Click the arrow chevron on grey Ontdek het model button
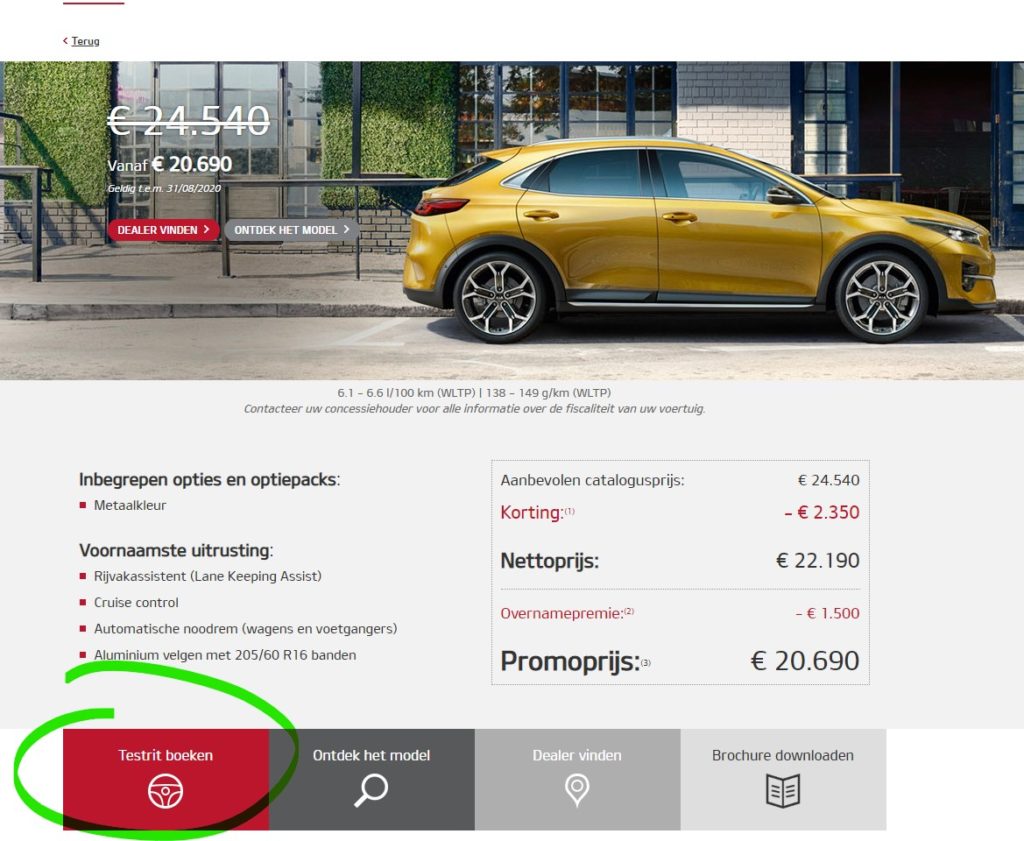Image resolution: width=1024 pixels, height=841 pixels. coord(347,229)
